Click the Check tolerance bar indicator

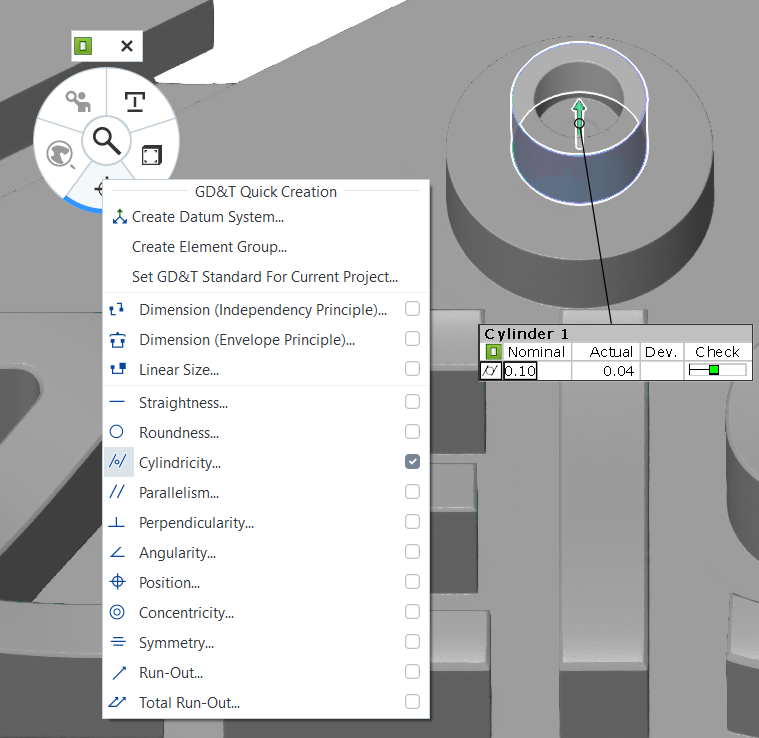717,371
